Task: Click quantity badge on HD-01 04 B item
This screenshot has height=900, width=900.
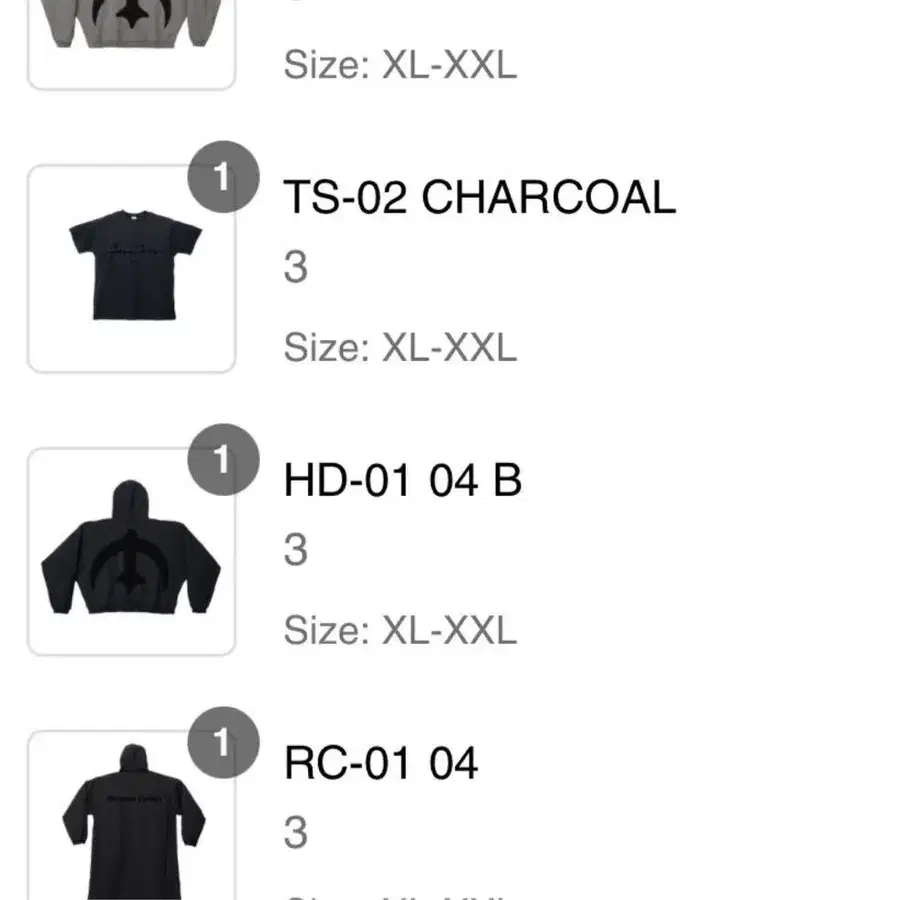Action: [223, 460]
